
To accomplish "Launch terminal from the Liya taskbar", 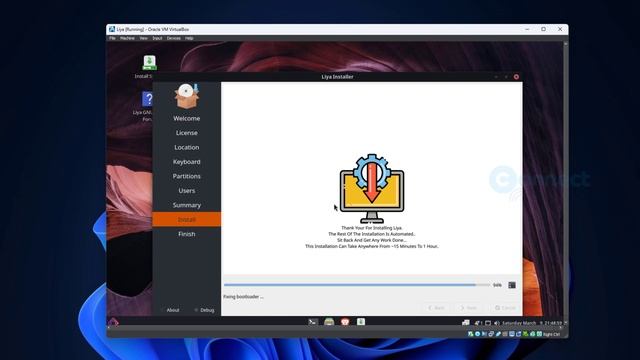I will [313, 322].
